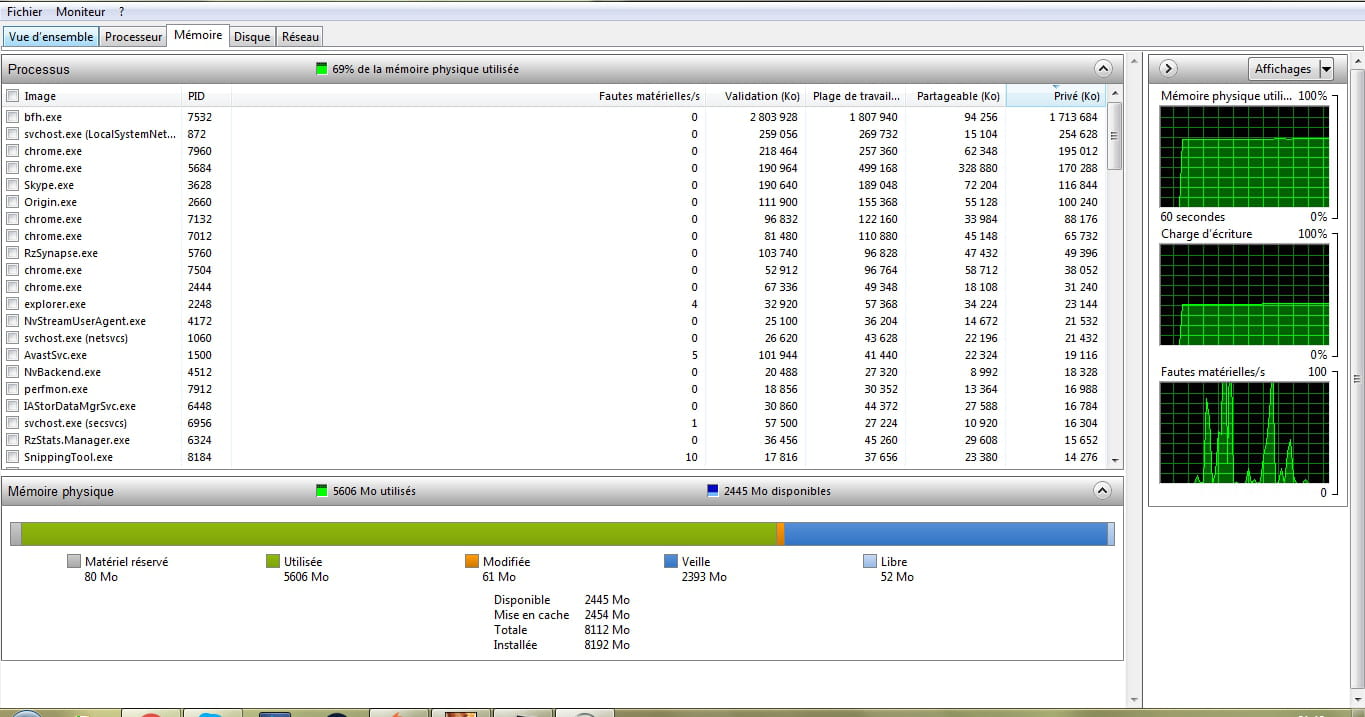Click the Mise en cache 2454 Mo value
The width and height of the screenshot is (1365, 717).
607,615
